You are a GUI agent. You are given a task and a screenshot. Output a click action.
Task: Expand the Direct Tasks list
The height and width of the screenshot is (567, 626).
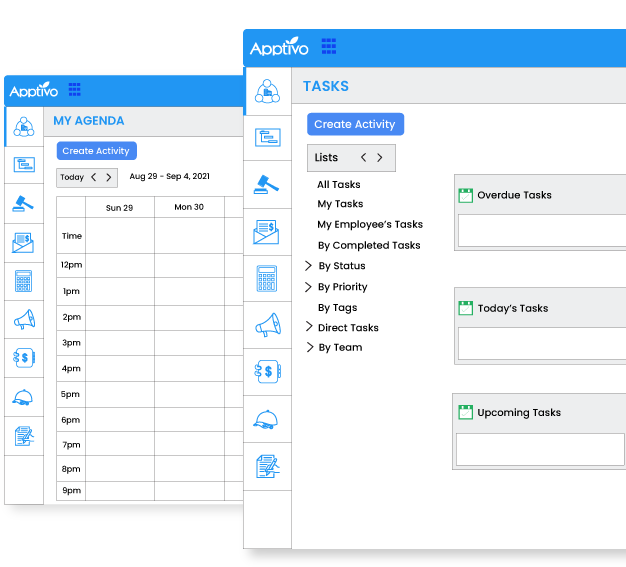click(x=309, y=327)
